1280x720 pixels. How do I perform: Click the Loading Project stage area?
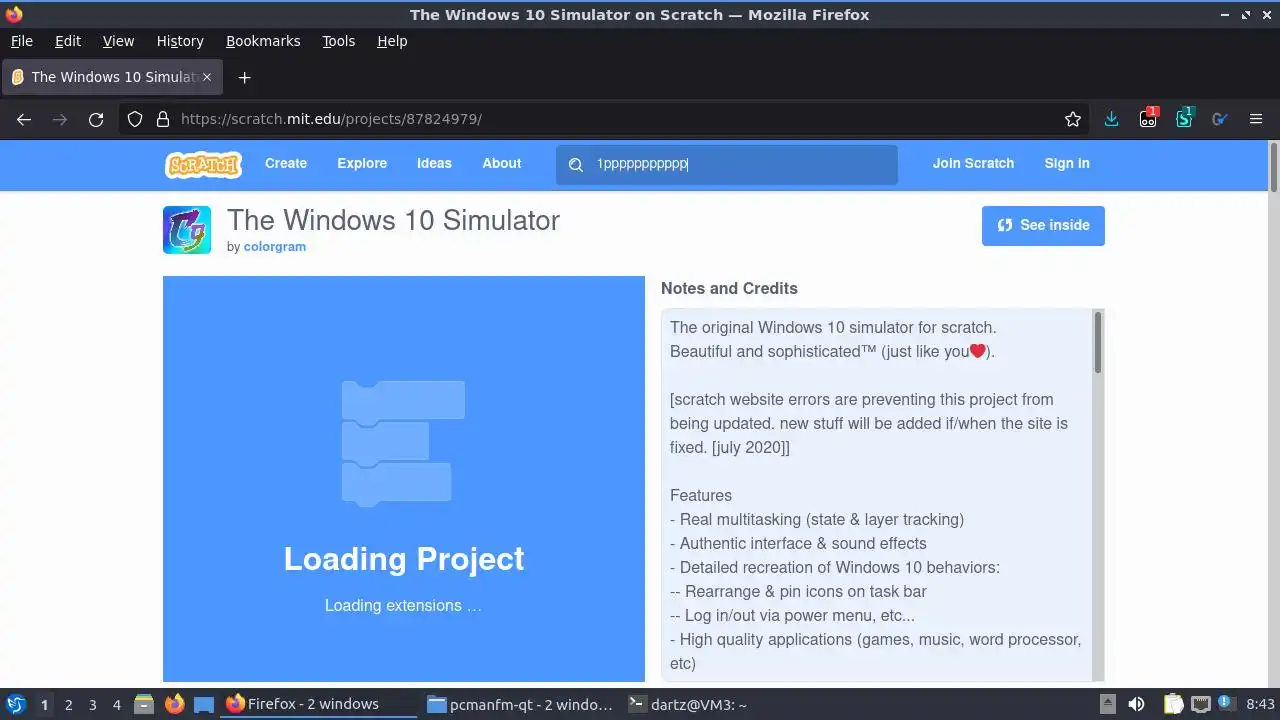coord(404,479)
